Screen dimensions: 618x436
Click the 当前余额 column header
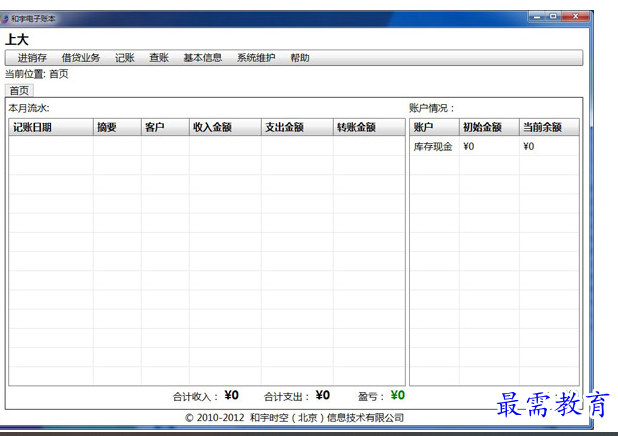tap(542, 127)
